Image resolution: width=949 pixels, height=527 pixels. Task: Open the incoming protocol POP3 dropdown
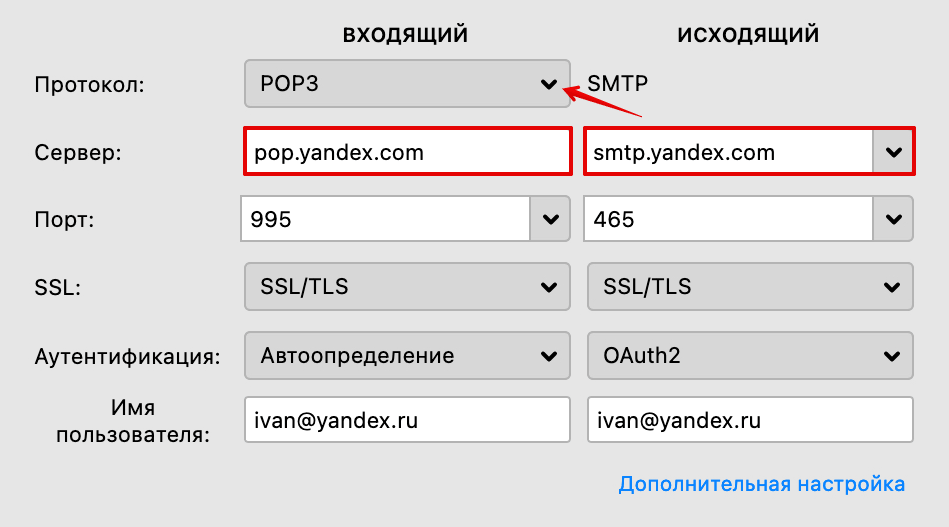click(x=407, y=84)
